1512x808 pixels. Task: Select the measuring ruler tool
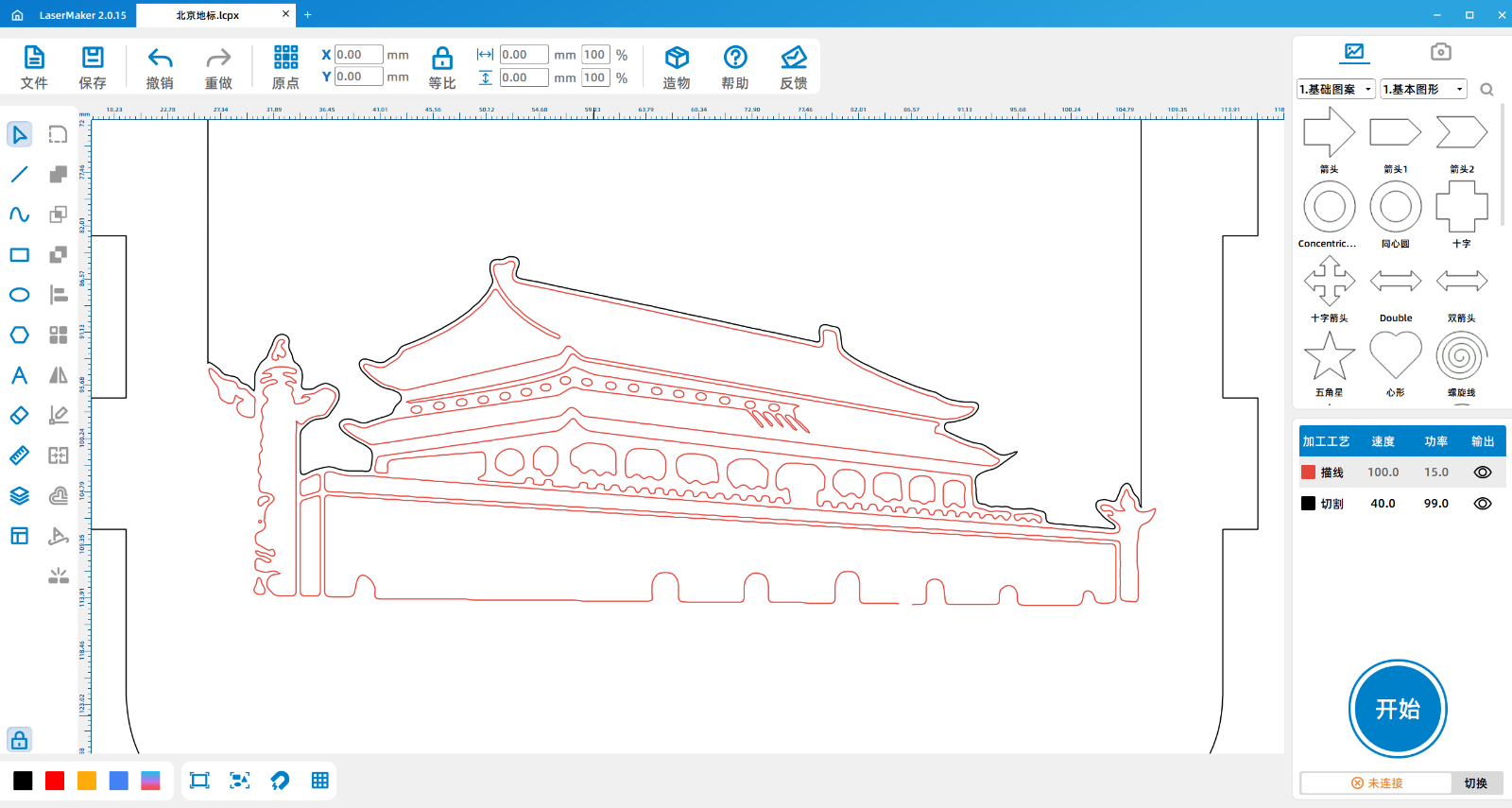coord(19,456)
